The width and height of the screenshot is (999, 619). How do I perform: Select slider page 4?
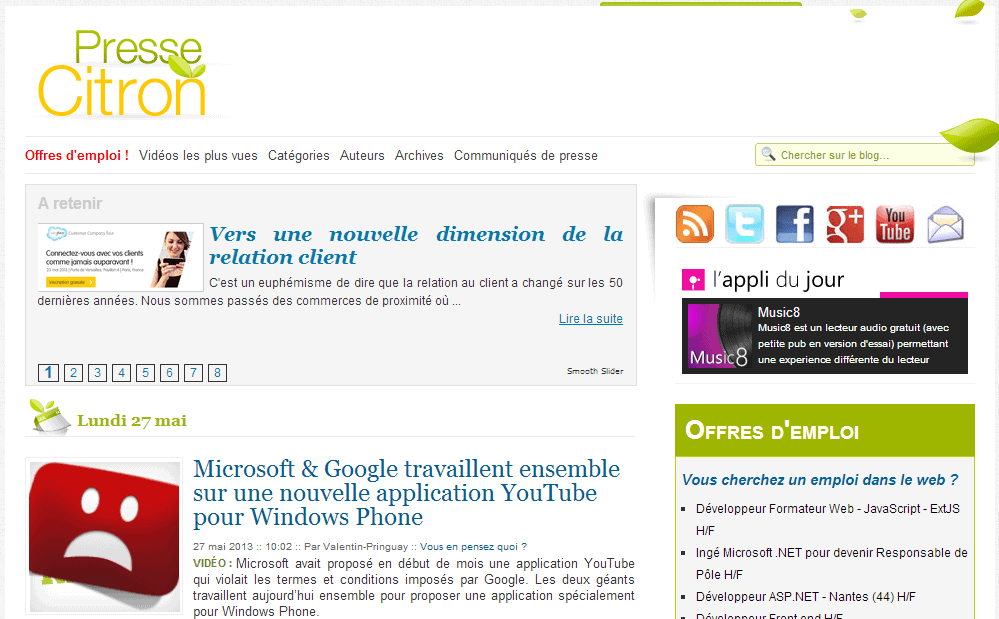tap(121, 373)
